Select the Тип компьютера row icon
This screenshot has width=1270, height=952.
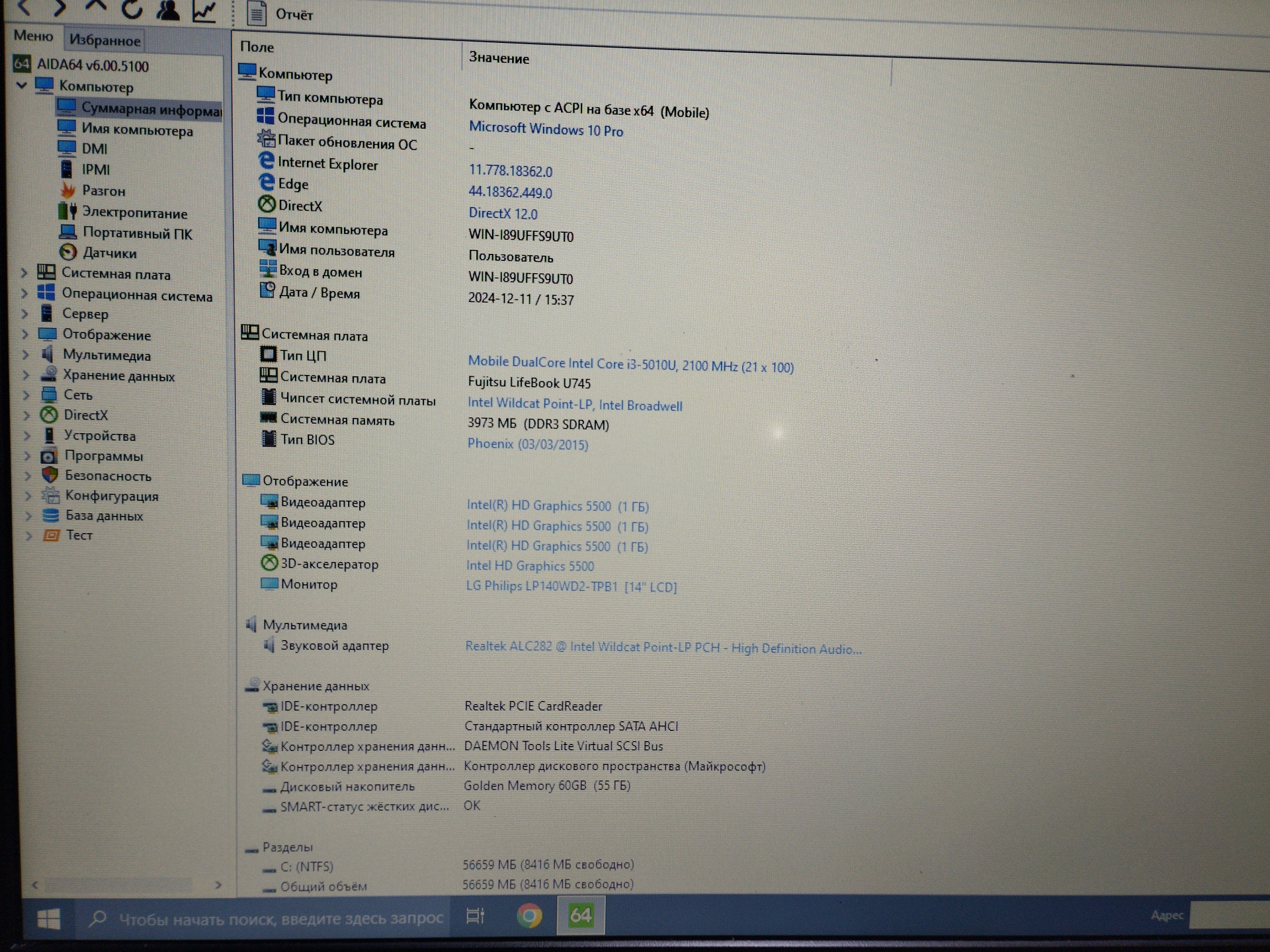[x=266, y=95]
